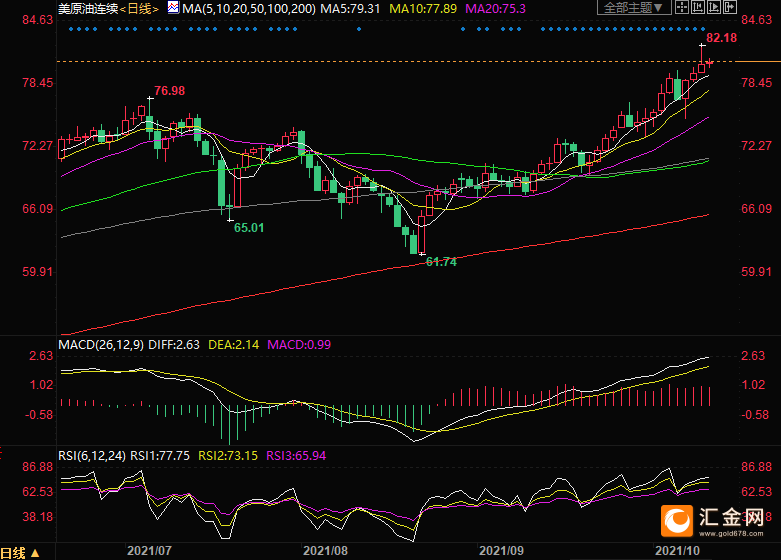Select the MA10:77.89 value
Viewport: 781px width, 560px height.
coord(423,8)
